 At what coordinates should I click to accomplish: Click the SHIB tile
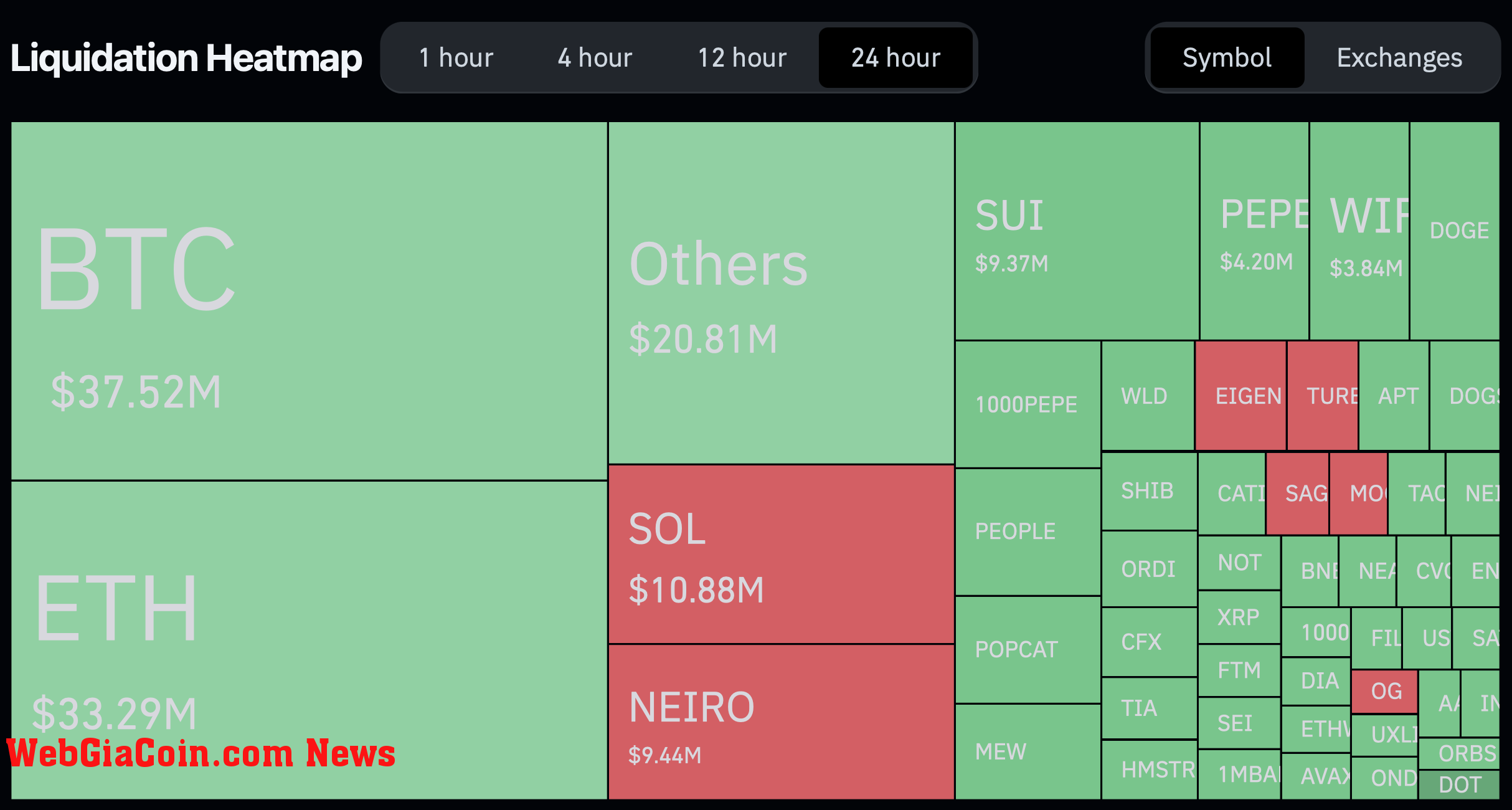(1150, 491)
